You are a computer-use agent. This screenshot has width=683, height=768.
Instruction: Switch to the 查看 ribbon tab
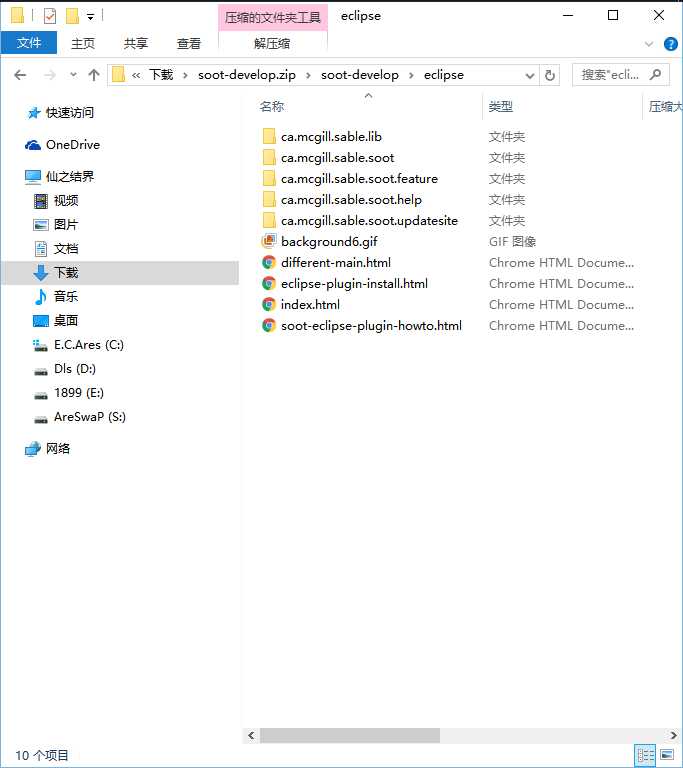(189, 43)
